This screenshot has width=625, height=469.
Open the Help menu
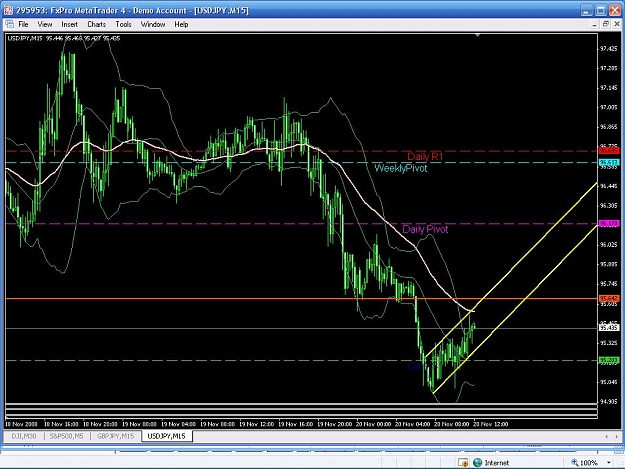point(181,24)
